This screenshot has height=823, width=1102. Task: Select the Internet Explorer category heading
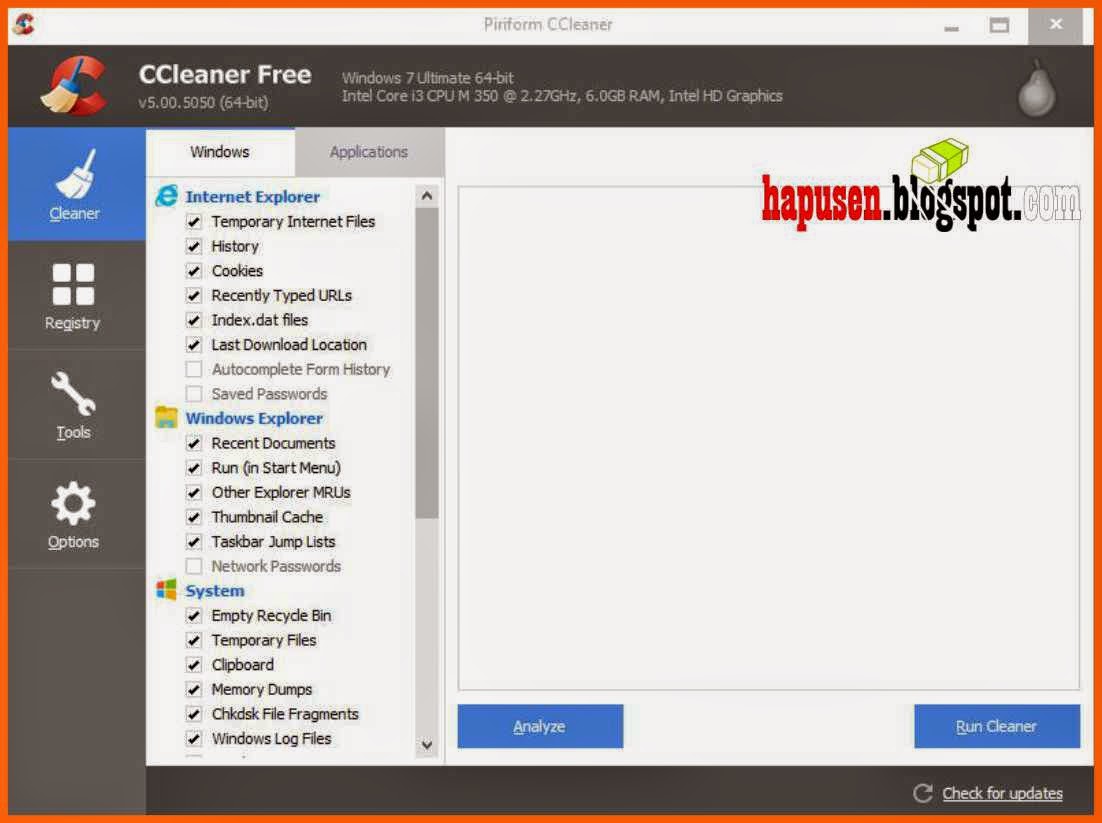click(x=252, y=197)
